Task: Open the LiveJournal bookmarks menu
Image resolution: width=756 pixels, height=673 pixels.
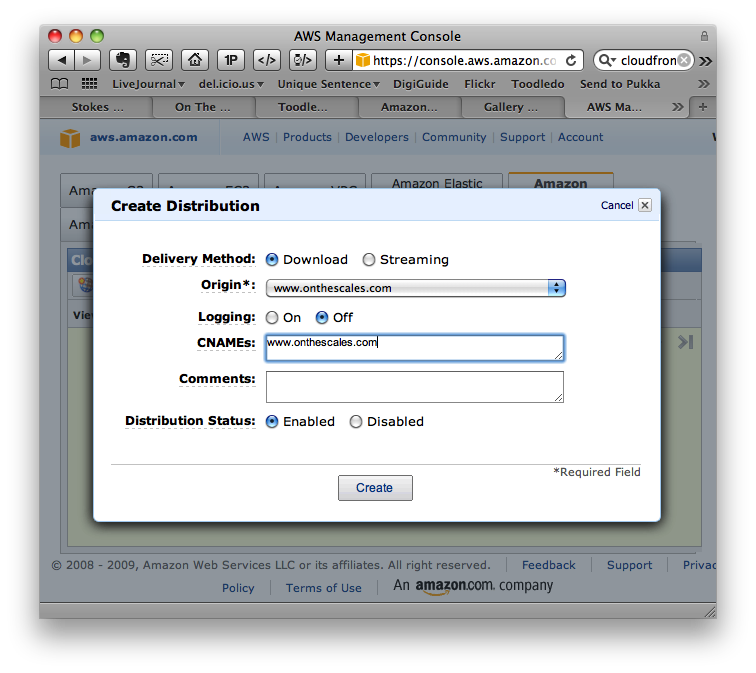Action: [x=148, y=84]
